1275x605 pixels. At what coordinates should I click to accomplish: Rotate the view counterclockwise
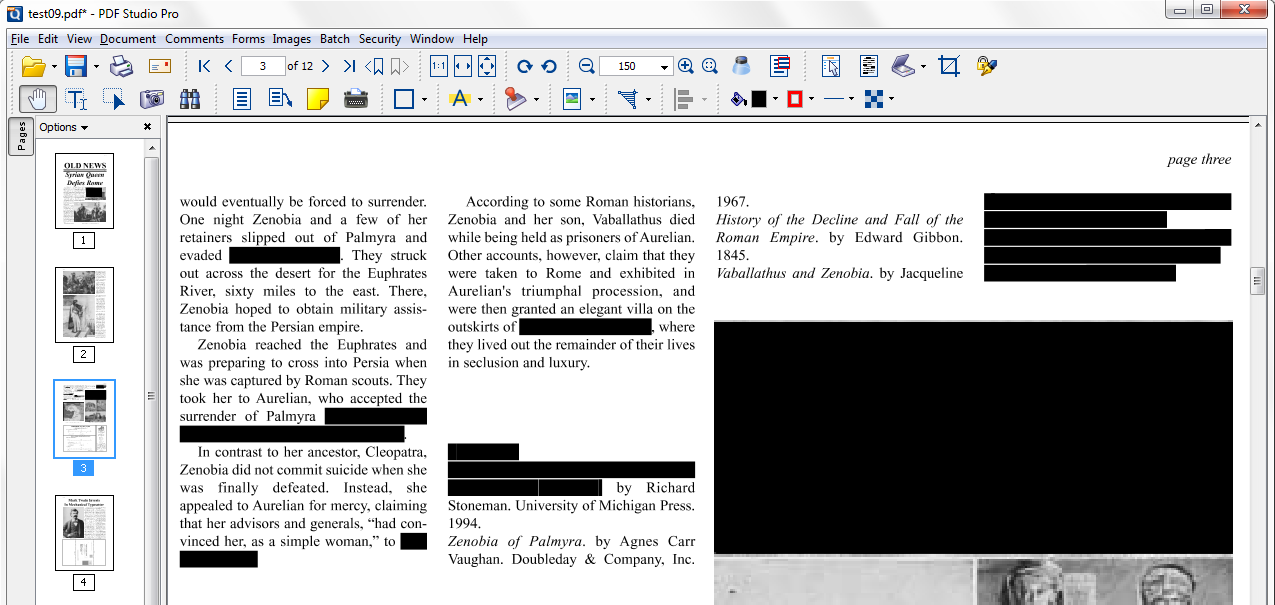point(549,66)
